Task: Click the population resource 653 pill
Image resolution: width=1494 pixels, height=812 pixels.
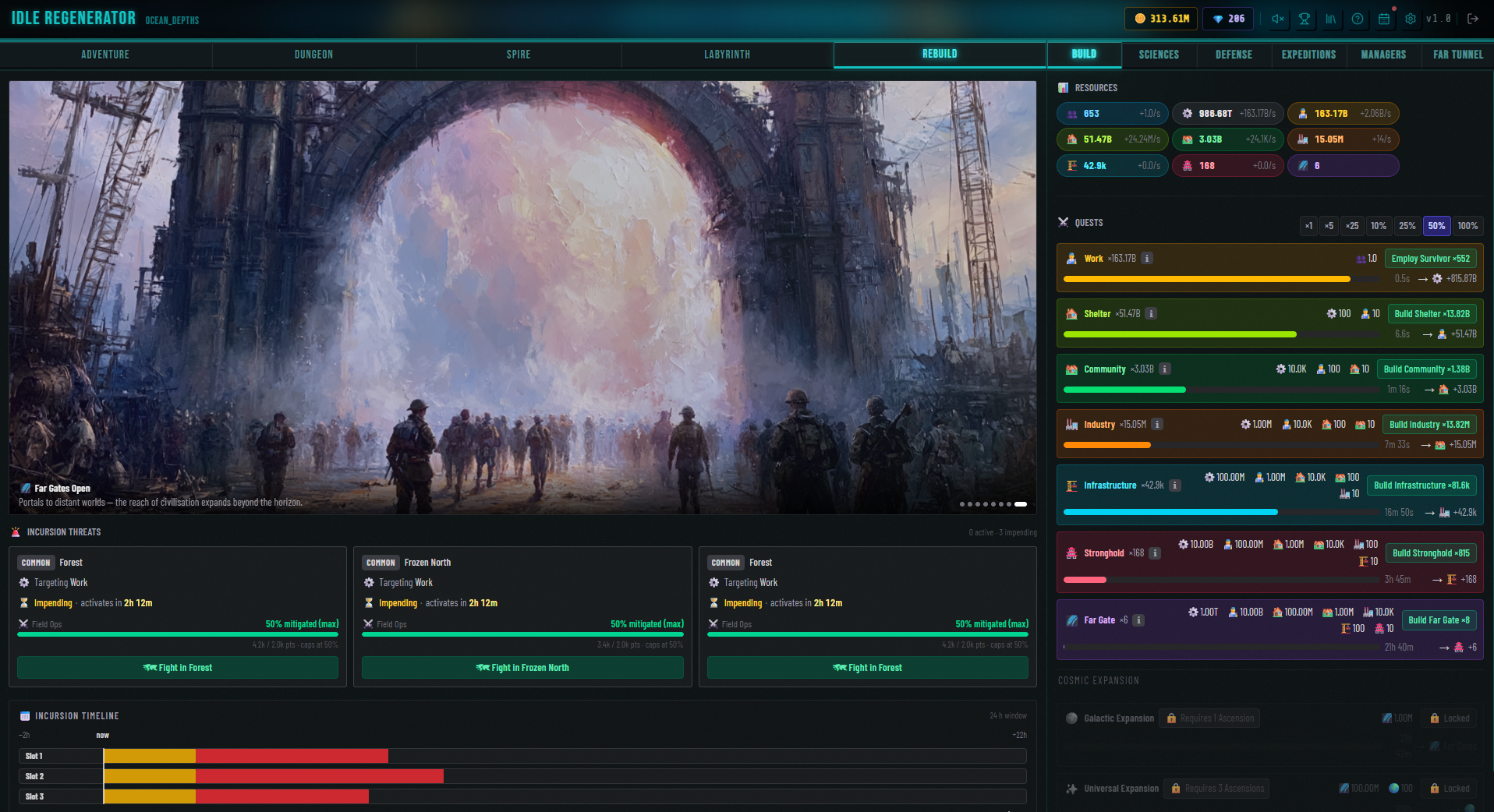Action: 1113,114
